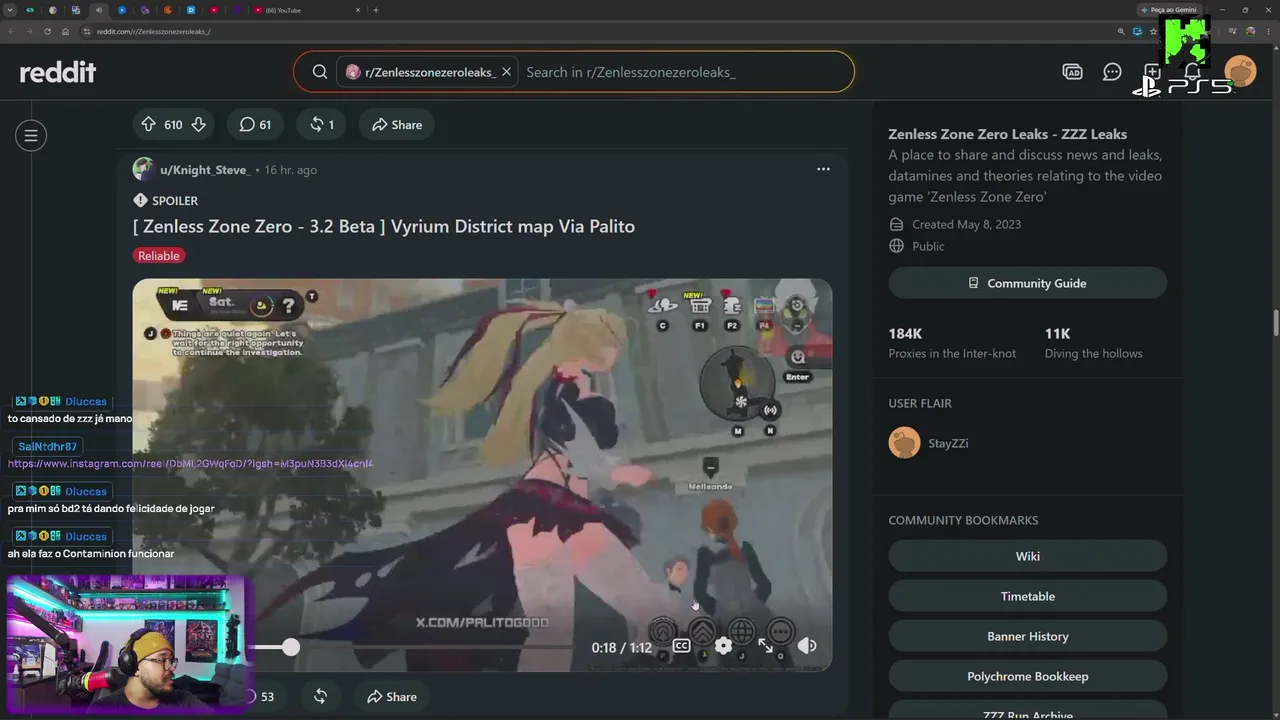Screen dimensions: 1280x720
Task: Open video settings gear
Action: click(x=723, y=646)
